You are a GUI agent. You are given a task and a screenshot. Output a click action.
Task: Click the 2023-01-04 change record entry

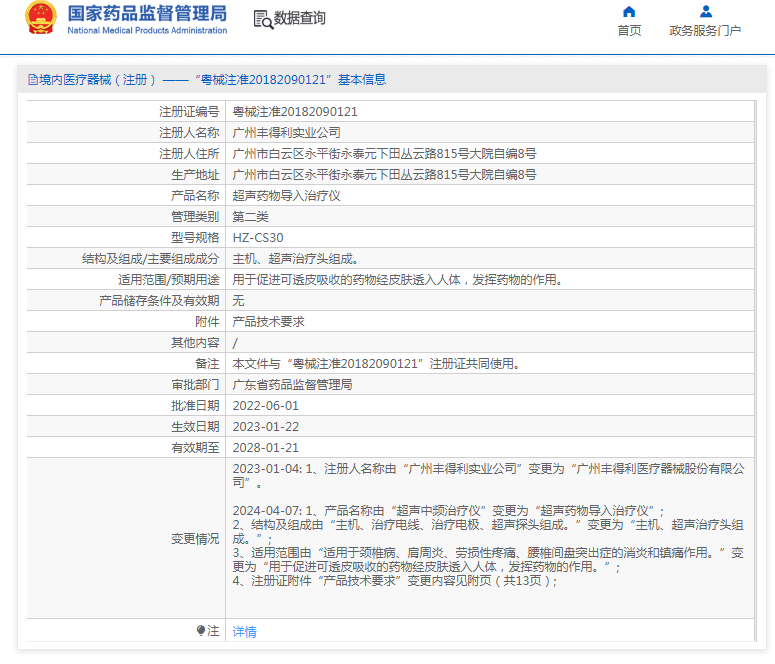[x=488, y=476]
